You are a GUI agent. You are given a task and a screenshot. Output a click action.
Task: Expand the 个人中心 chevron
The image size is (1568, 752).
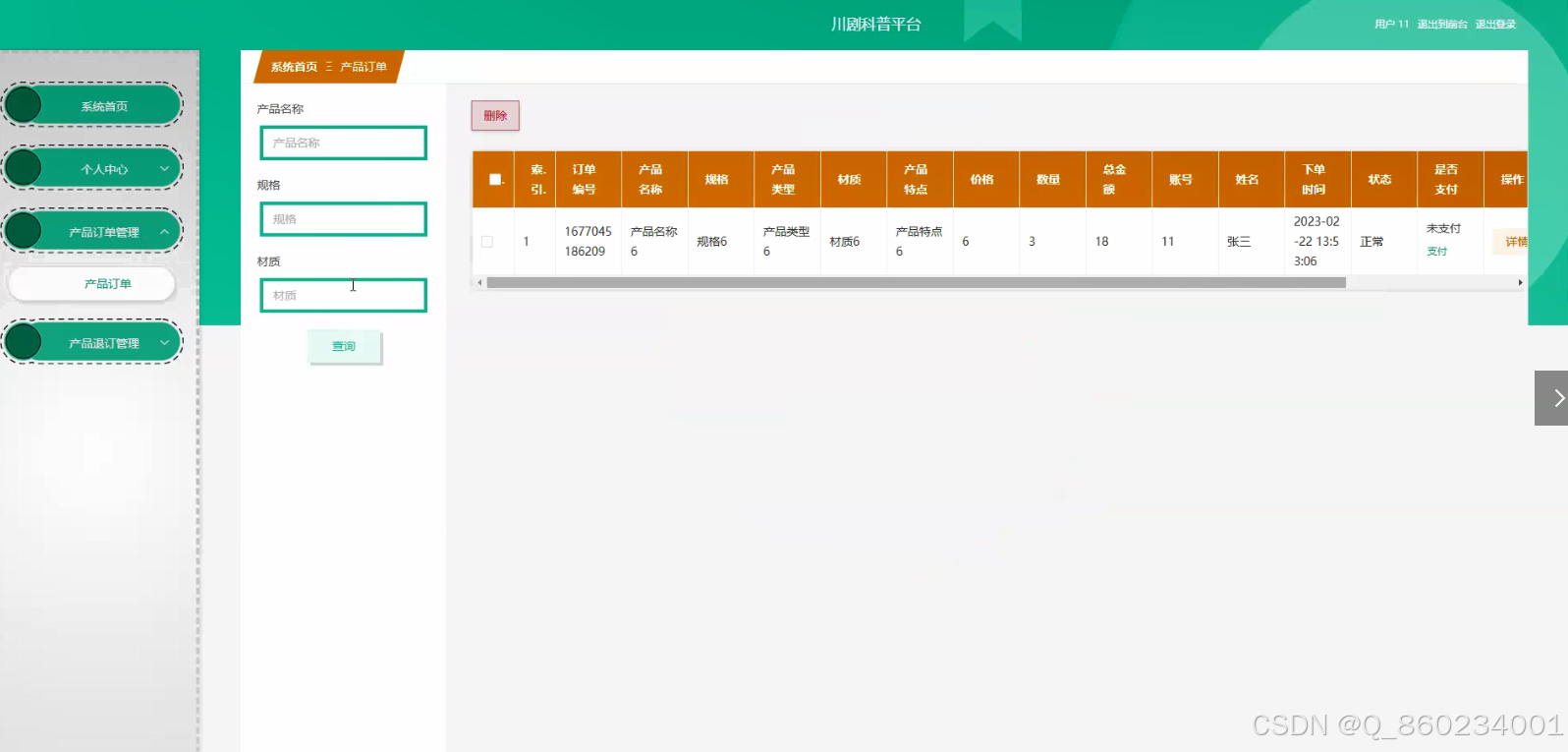164,169
